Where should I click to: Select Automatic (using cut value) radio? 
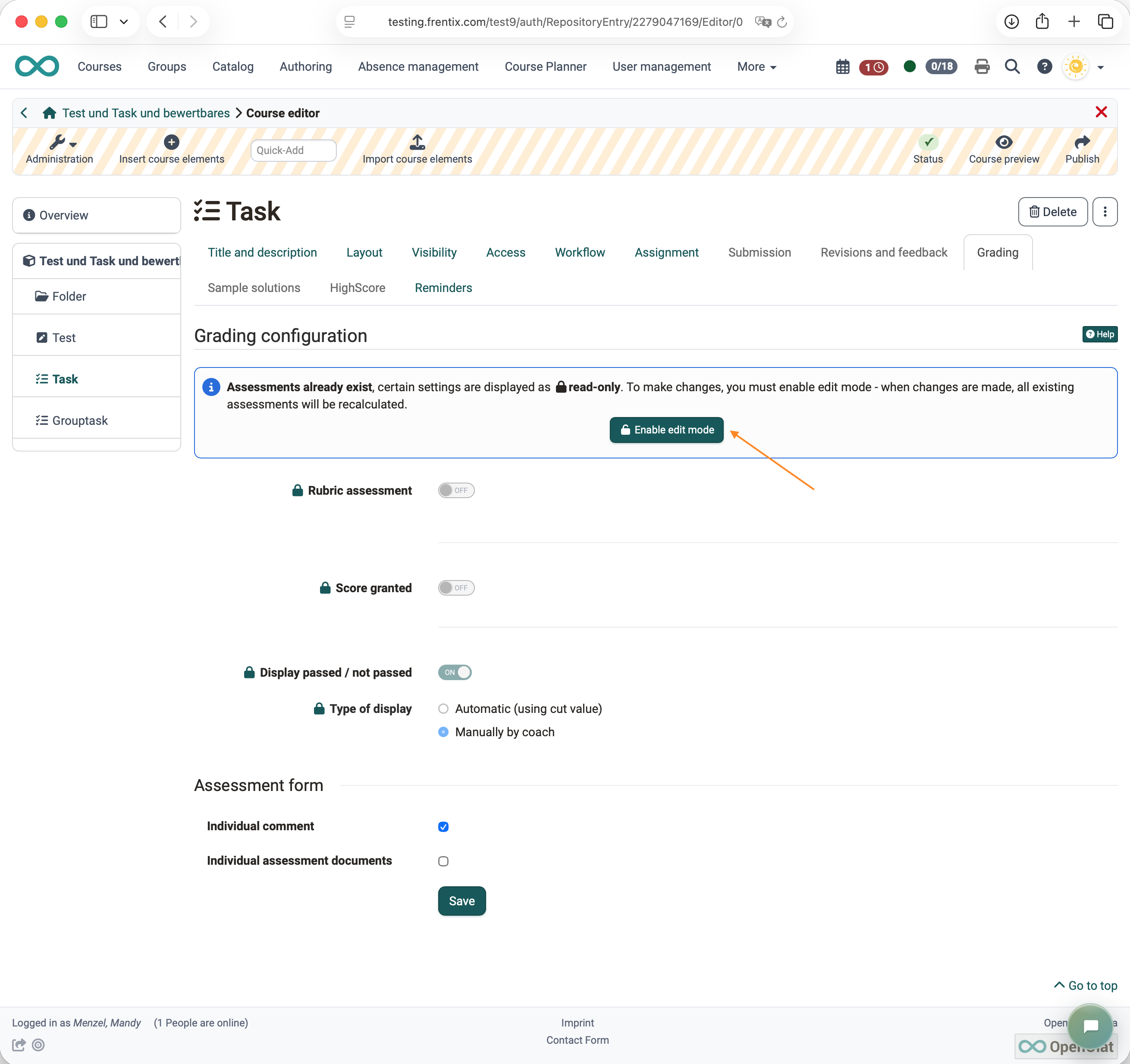pyautogui.click(x=443, y=709)
